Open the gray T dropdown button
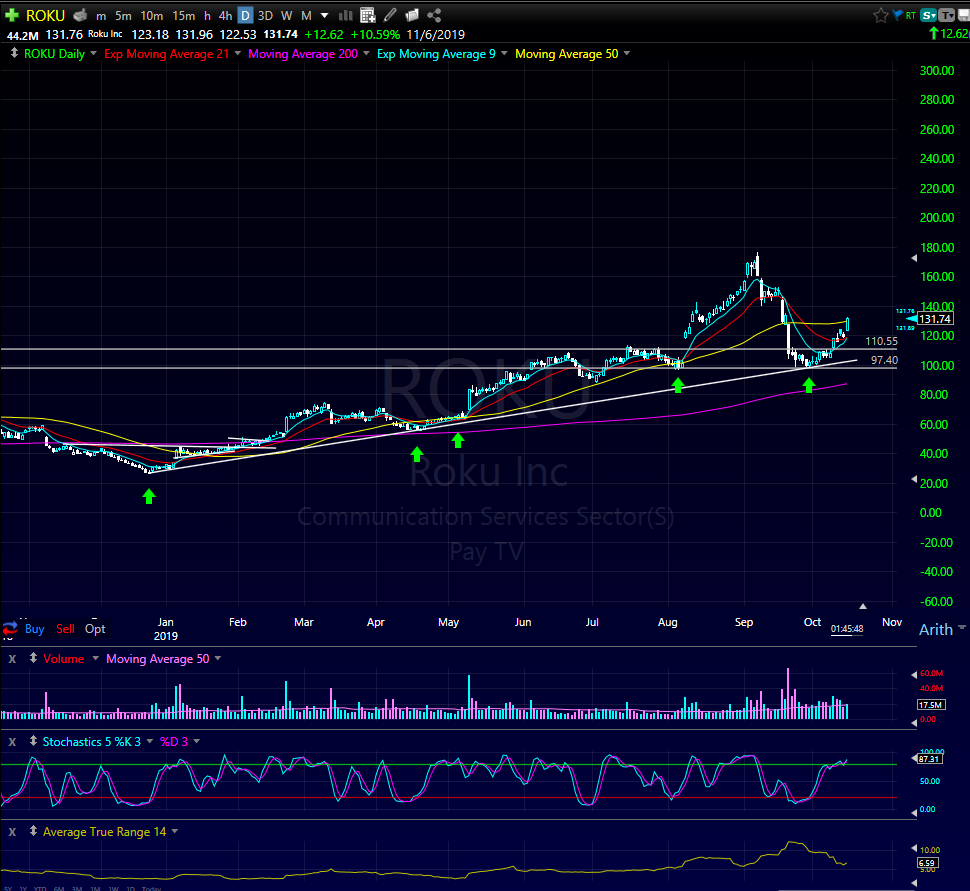Viewport: 970px width, 891px height. pos(946,15)
